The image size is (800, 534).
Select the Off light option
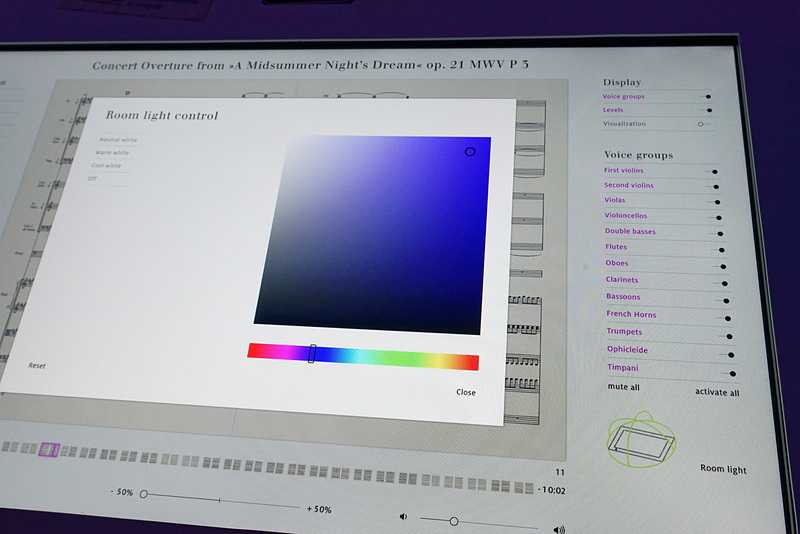[91, 179]
